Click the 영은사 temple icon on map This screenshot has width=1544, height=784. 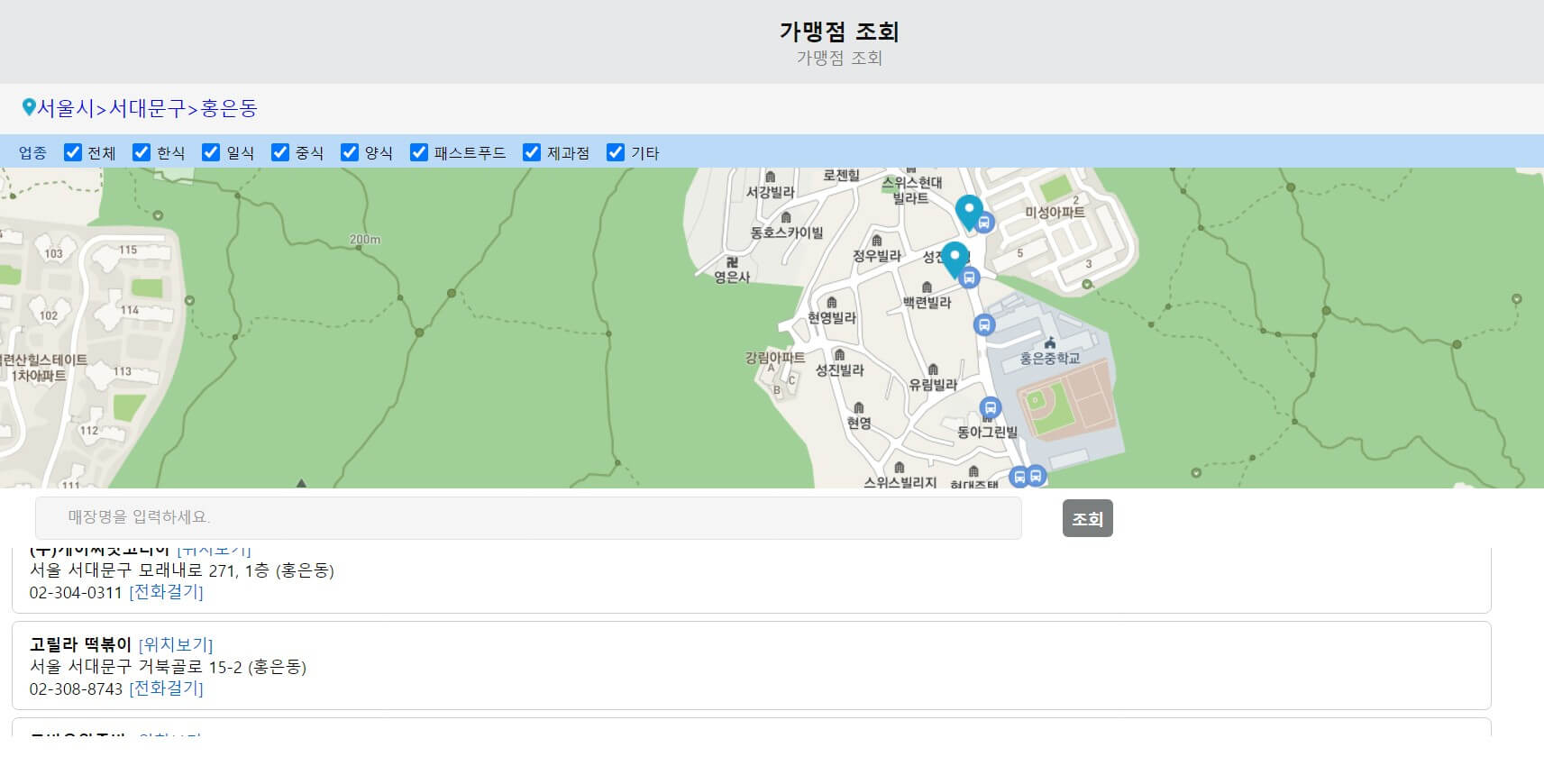pyautogui.click(x=732, y=261)
